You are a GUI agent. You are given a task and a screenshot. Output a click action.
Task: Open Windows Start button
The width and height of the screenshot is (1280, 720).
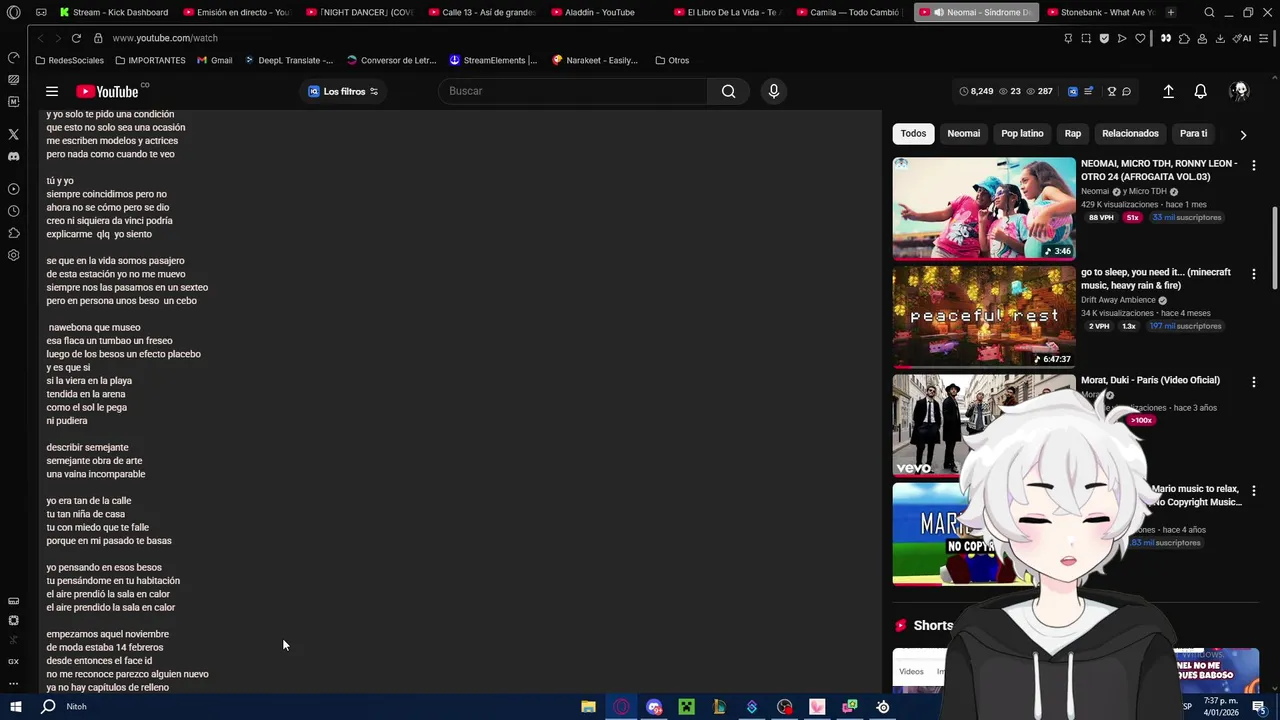(16, 706)
